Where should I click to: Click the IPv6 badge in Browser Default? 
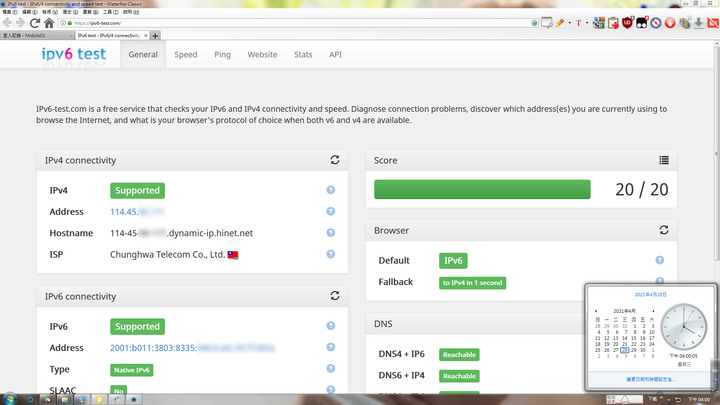pyautogui.click(x=453, y=260)
